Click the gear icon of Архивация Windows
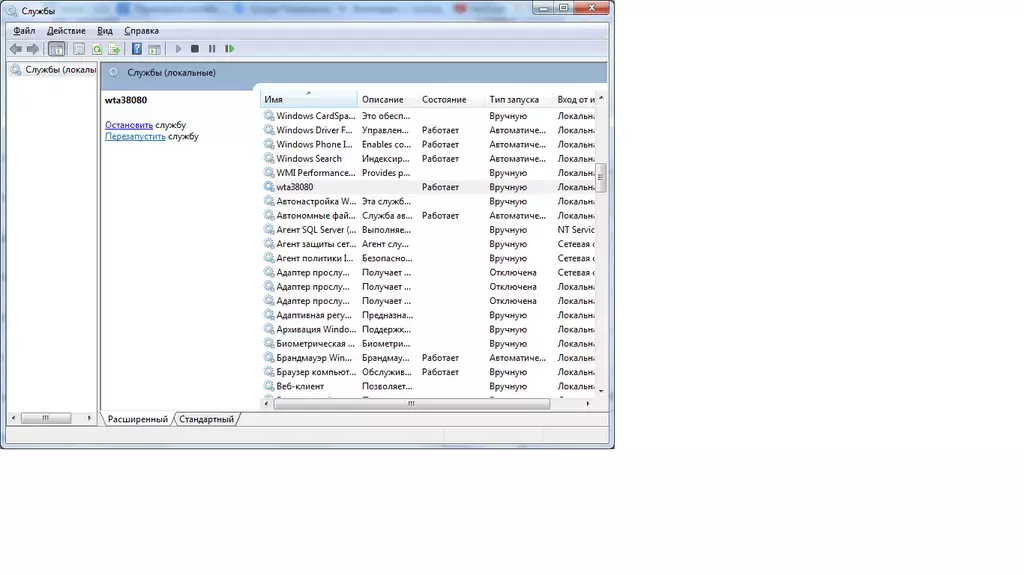This screenshot has width=1024, height=575. pos(268,329)
